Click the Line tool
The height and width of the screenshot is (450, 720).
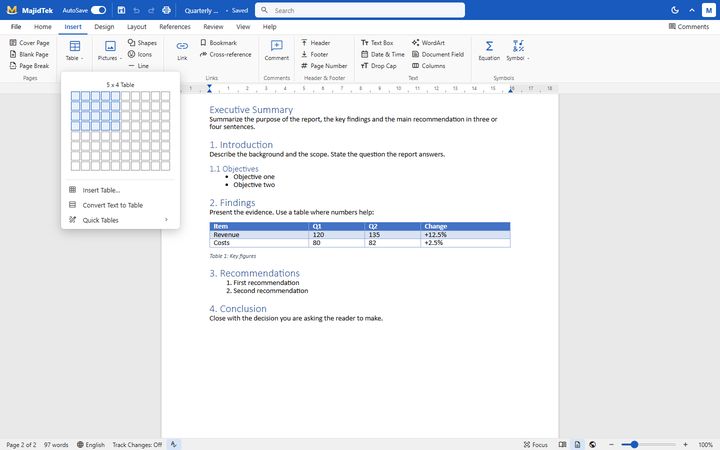[x=139, y=66]
